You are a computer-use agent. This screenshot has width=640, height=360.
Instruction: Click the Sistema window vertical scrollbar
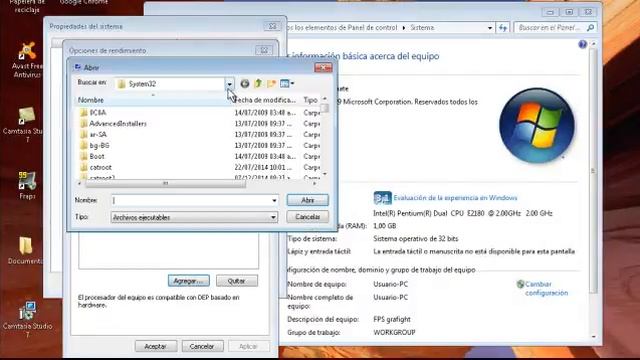(x=593, y=171)
